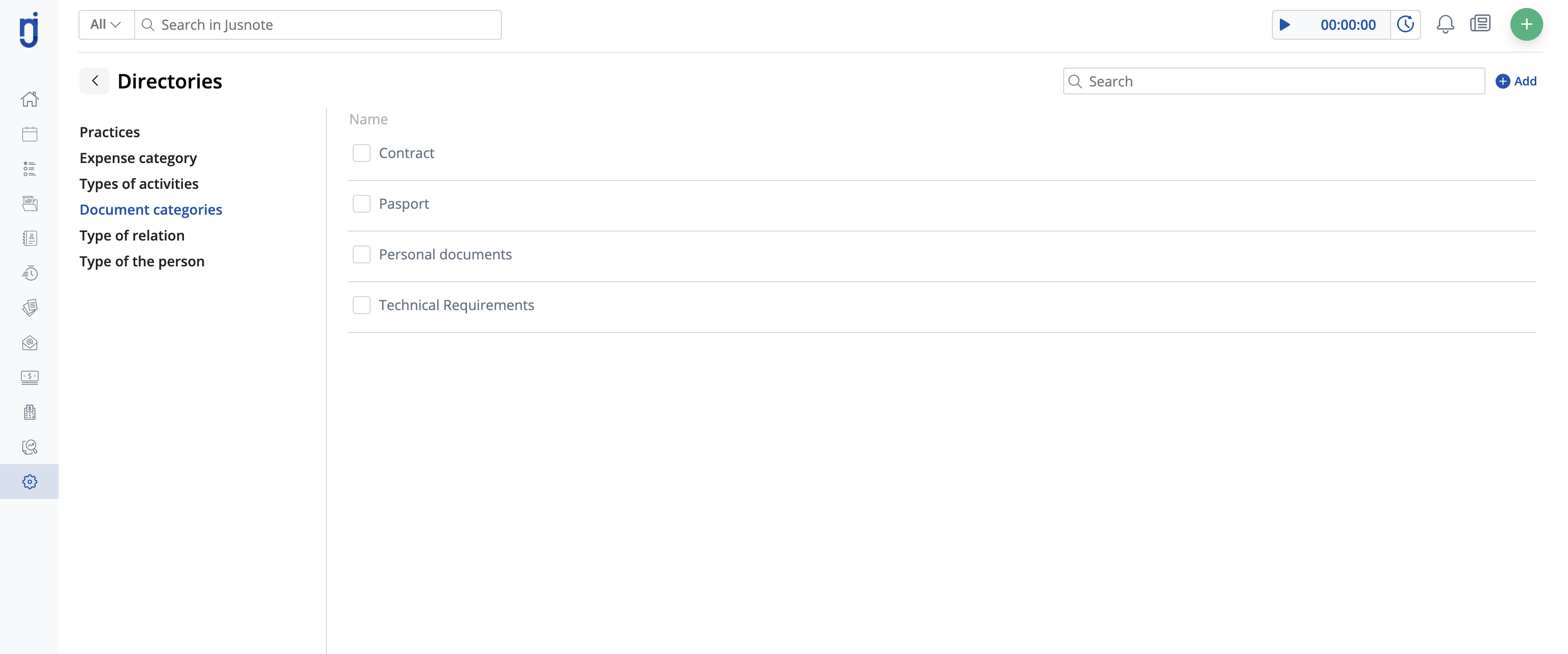Open the Time tracking history icon
Viewport: 1568px width, 654px height.
click(29, 273)
